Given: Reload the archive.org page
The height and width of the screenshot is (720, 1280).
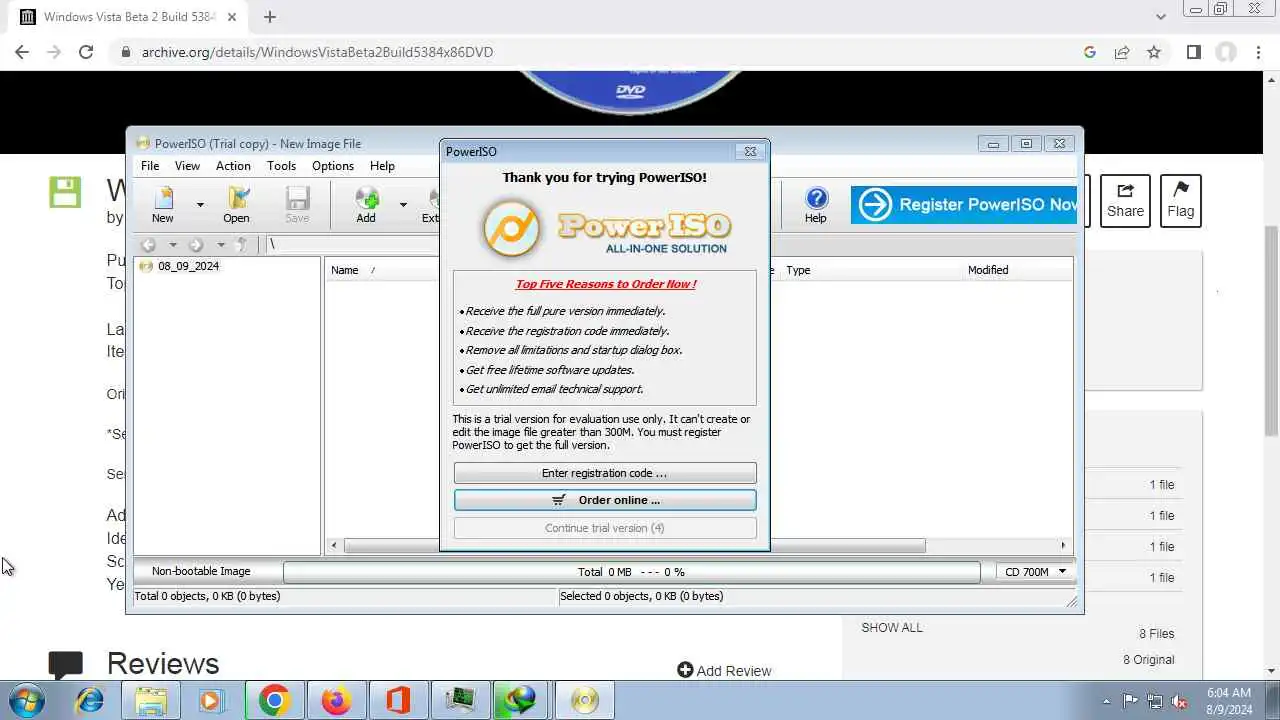Looking at the screenshot, I should click(86, 52).
